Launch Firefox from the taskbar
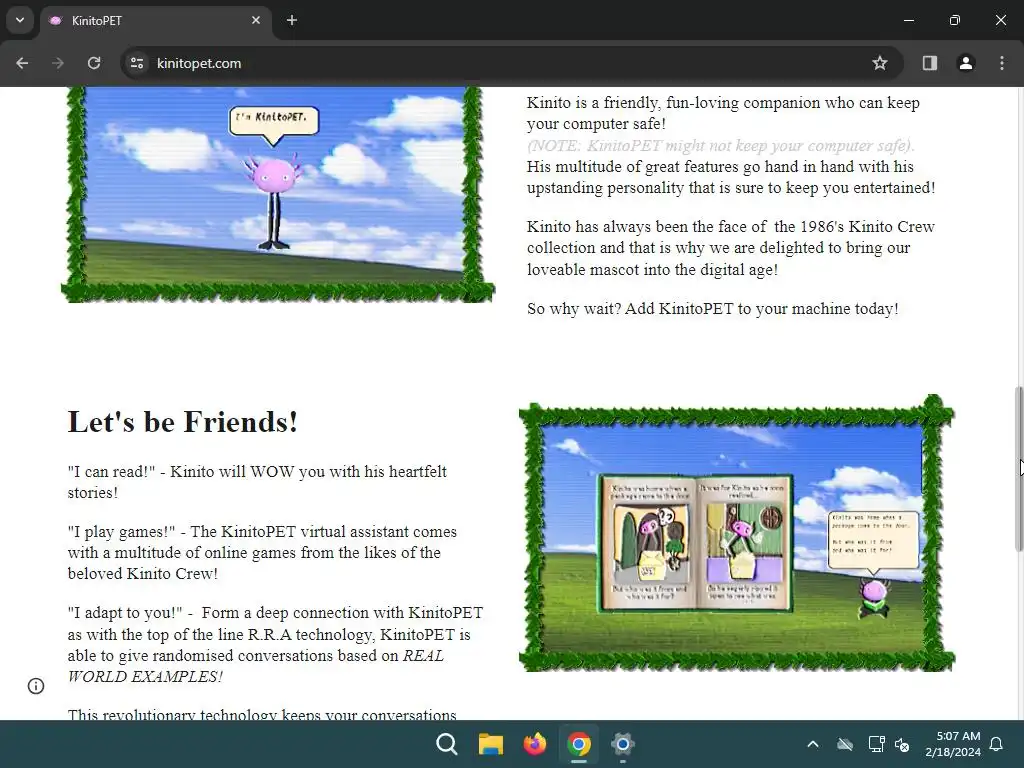This screenshot has width=1024, height=768. [535, 744]
